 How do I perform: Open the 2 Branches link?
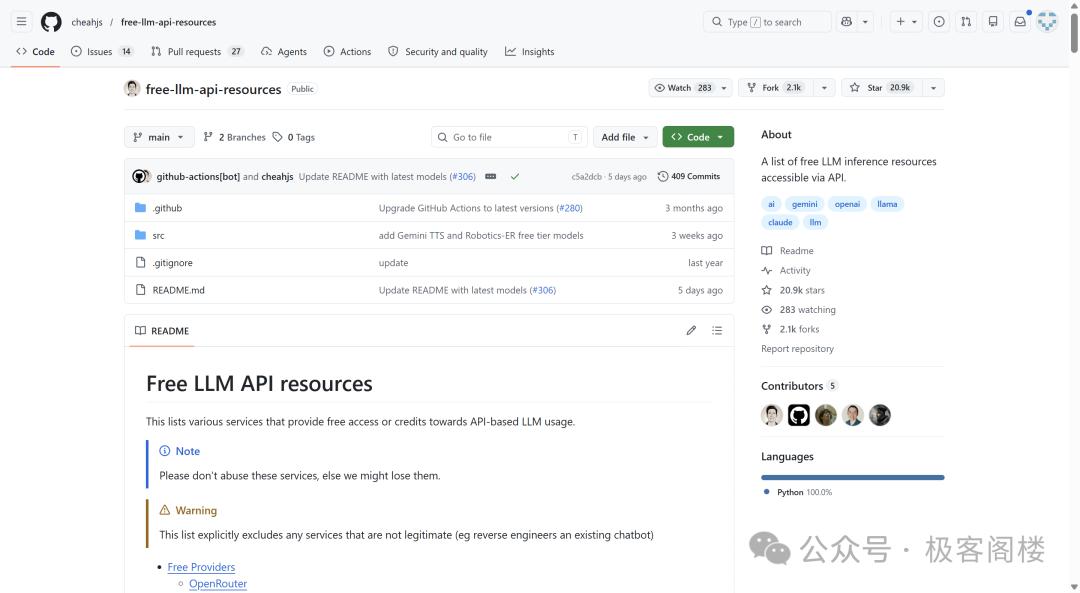[234, 137]
